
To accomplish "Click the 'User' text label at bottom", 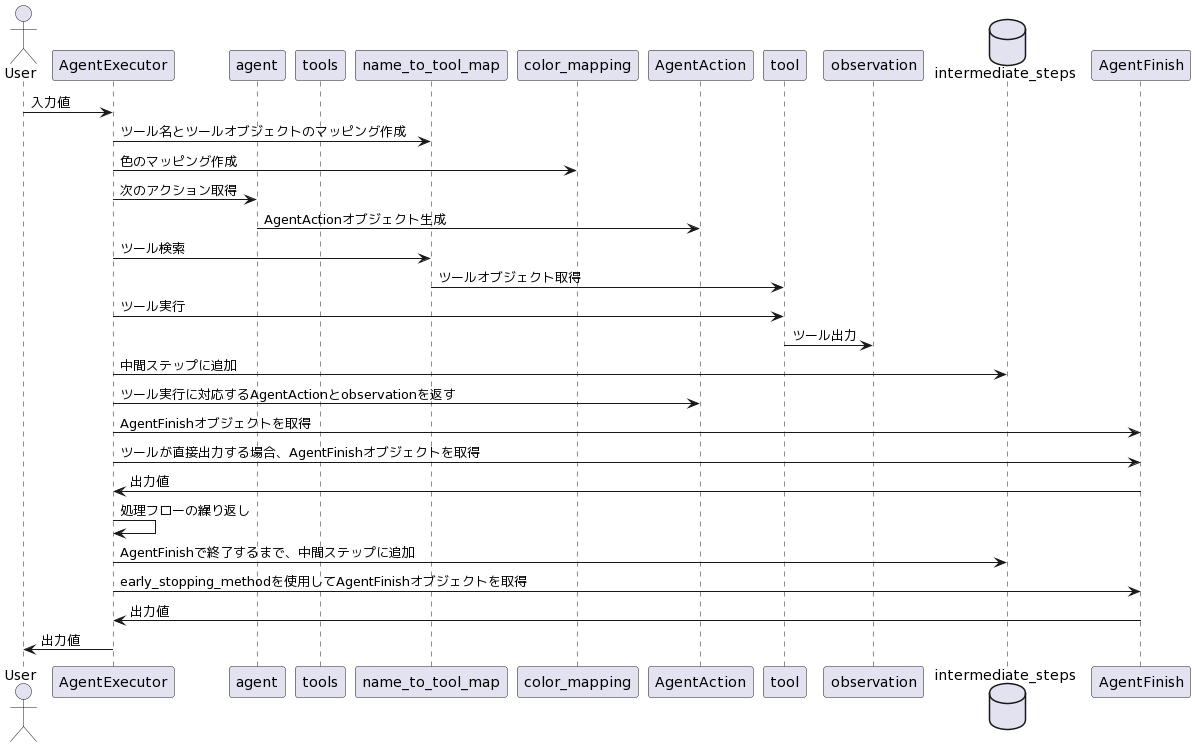I will (x=21, y=675).
